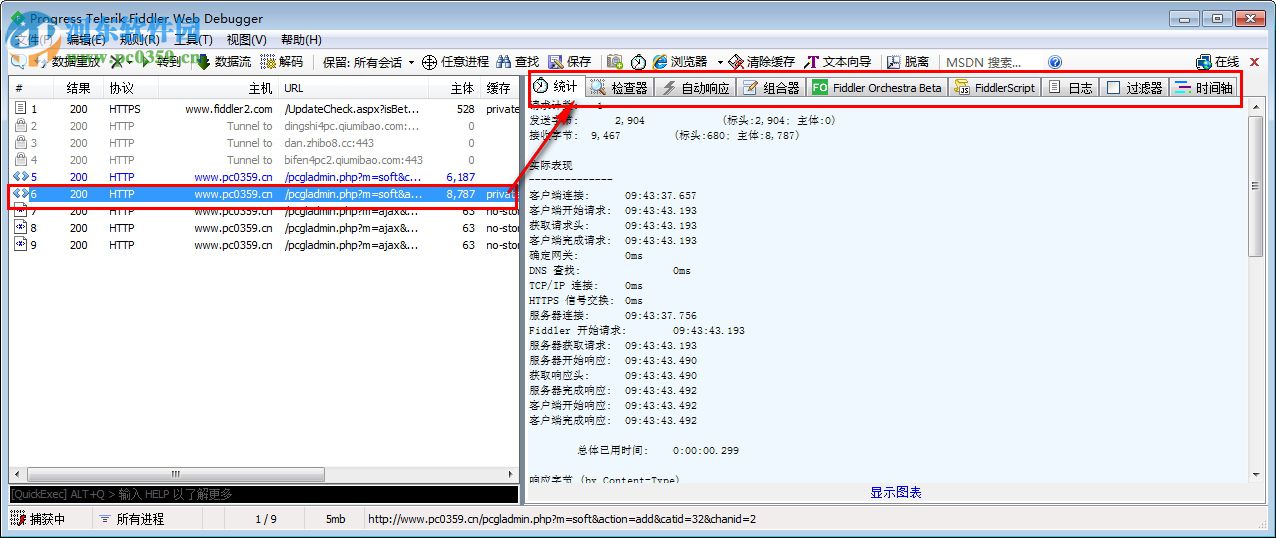This screenshot has width=1276, height=538.
Task: Click 查找 (Find) binoculars button
Action: click(x=517, y=62)
